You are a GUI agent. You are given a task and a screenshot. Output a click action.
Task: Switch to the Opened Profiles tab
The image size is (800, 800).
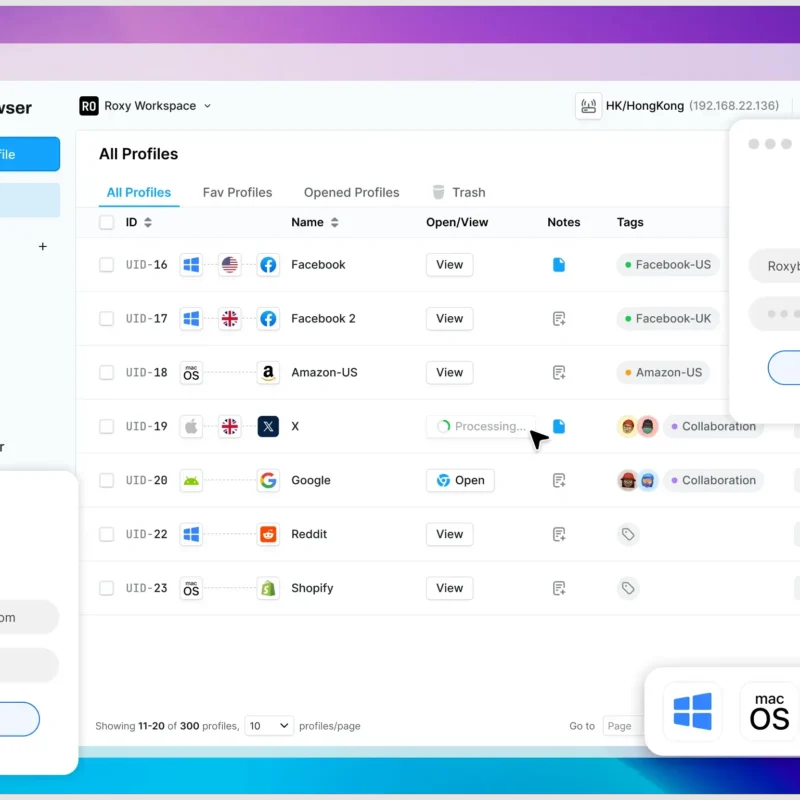tap(351, 193)
